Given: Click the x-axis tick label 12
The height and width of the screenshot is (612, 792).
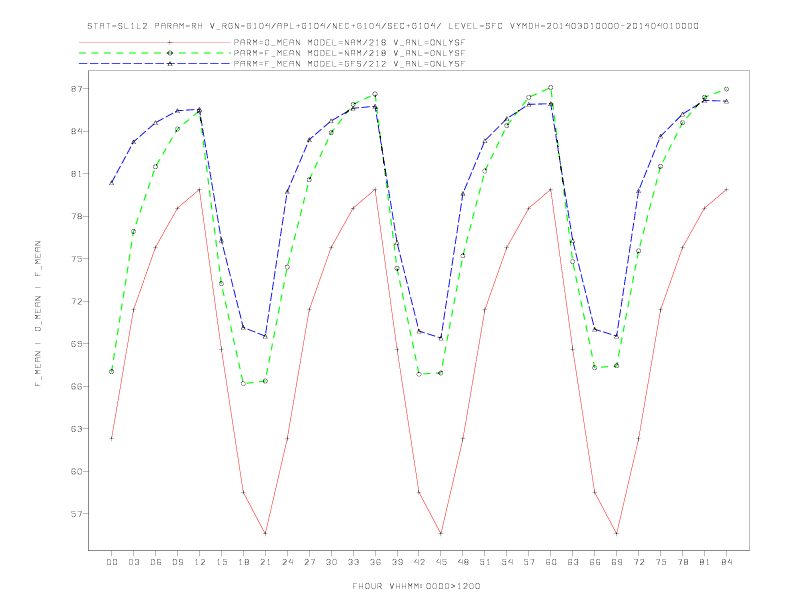Looking at the screenshot, I should click(200, 562).
